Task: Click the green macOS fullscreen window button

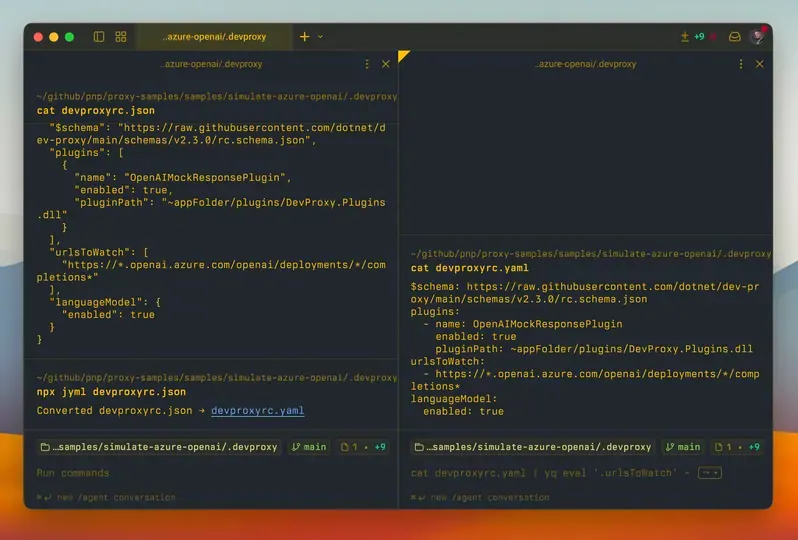Action: [70, 37]
